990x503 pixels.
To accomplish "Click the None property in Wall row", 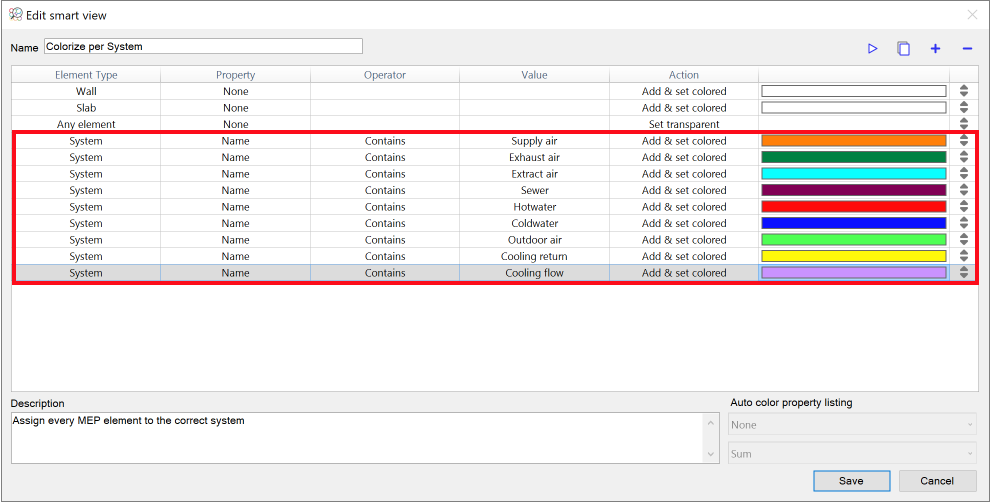I will click(x=236, y=91).
